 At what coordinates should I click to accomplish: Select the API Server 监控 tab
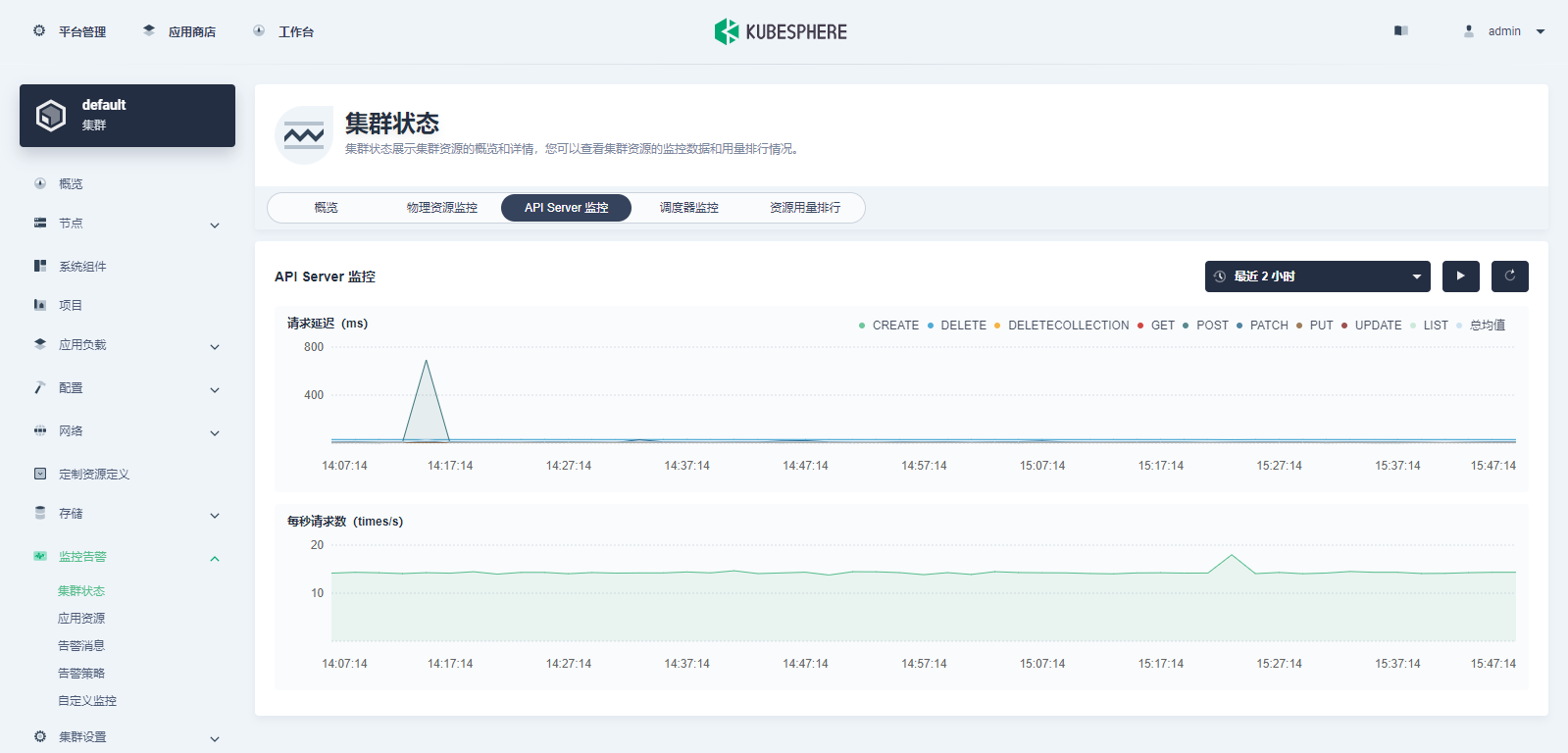[x=566, y=208]
